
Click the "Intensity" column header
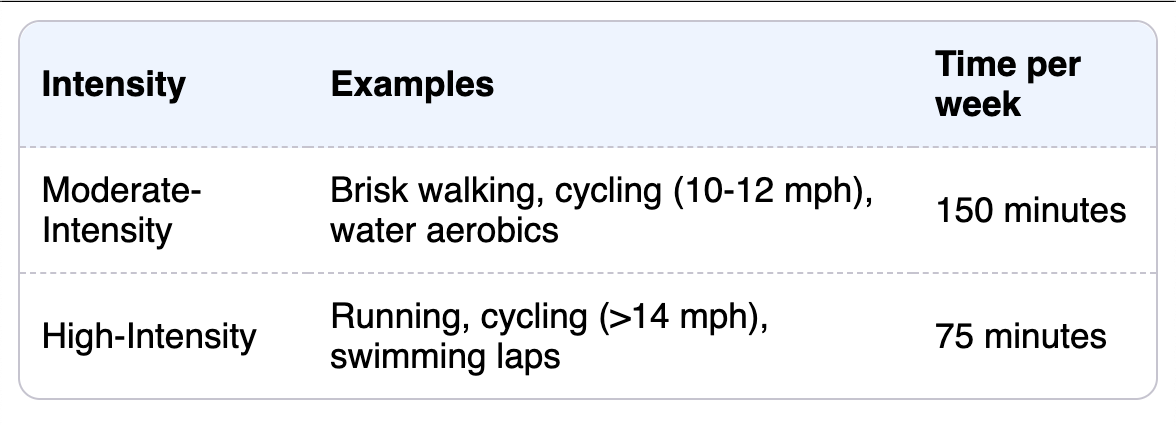click(x=113, y=85)
